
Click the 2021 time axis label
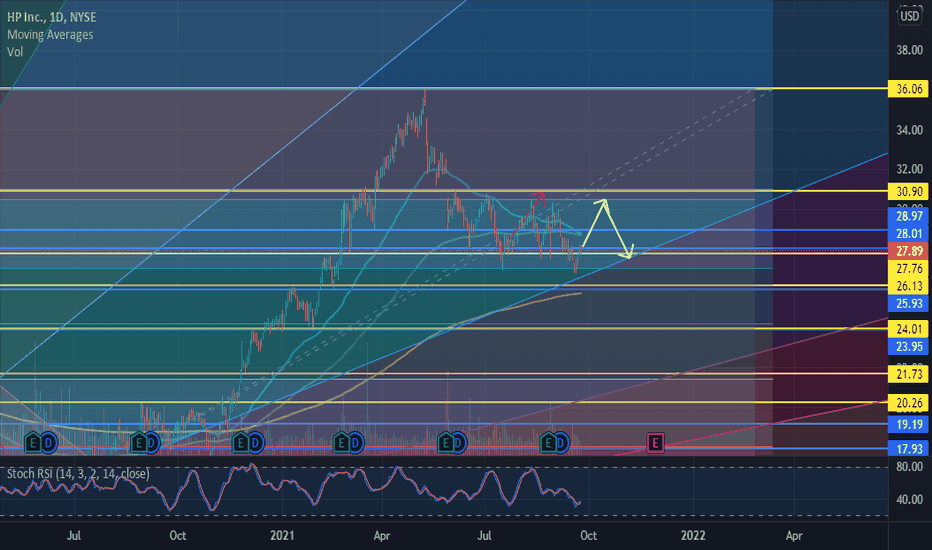pos(282,535)
